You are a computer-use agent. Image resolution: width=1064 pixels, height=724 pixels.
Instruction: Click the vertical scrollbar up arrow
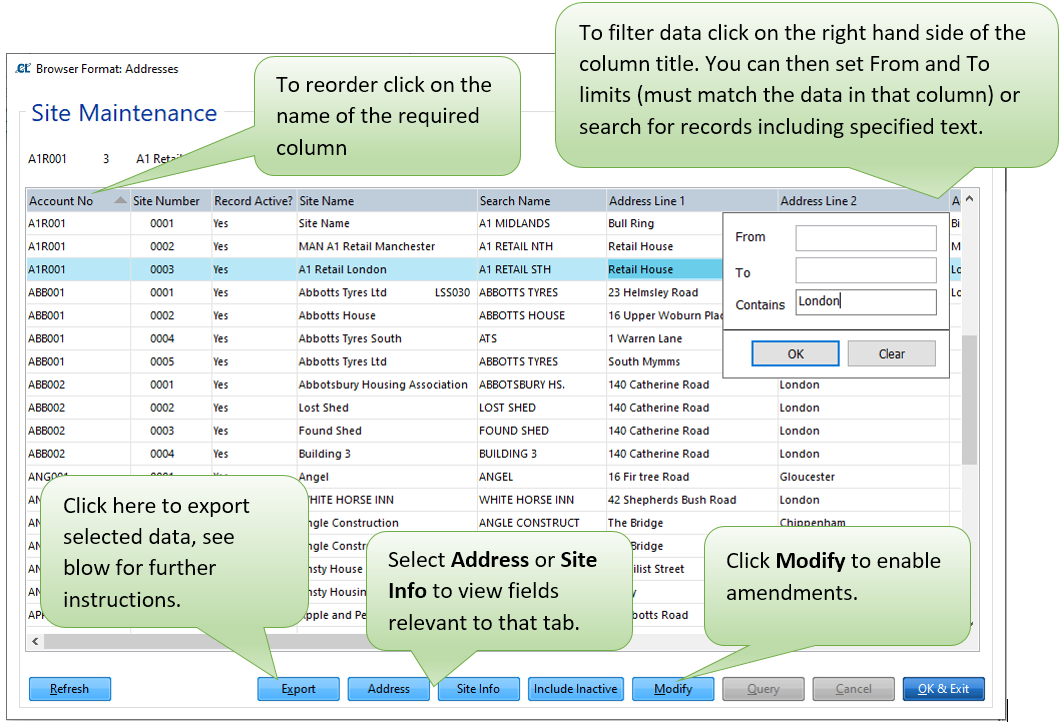coord(970,199)
